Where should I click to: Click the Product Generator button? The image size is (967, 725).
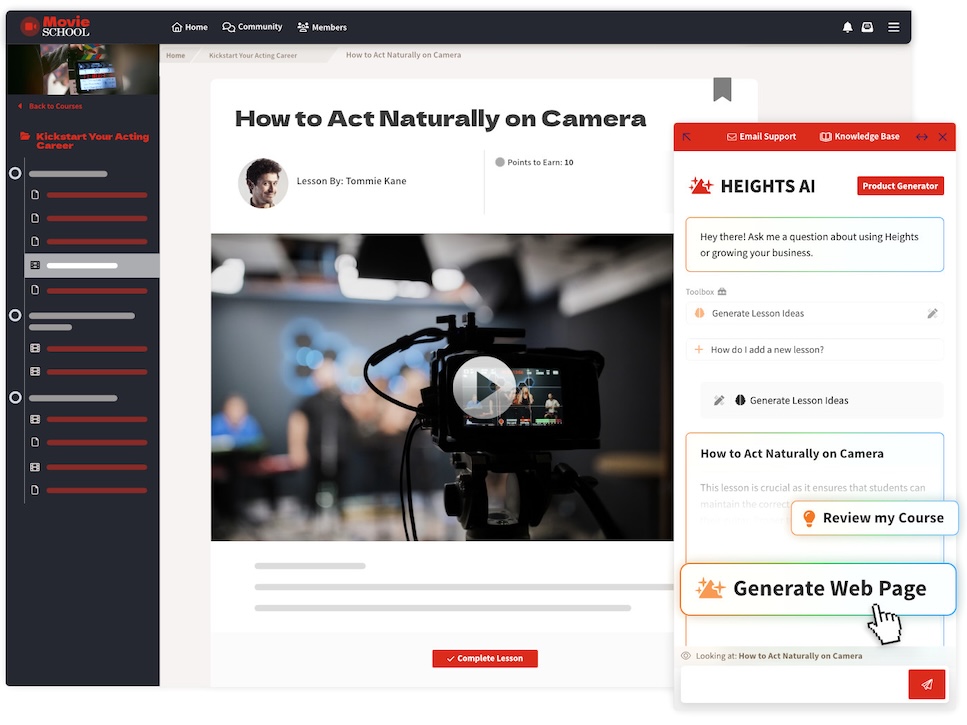click(x=900, y=186)
